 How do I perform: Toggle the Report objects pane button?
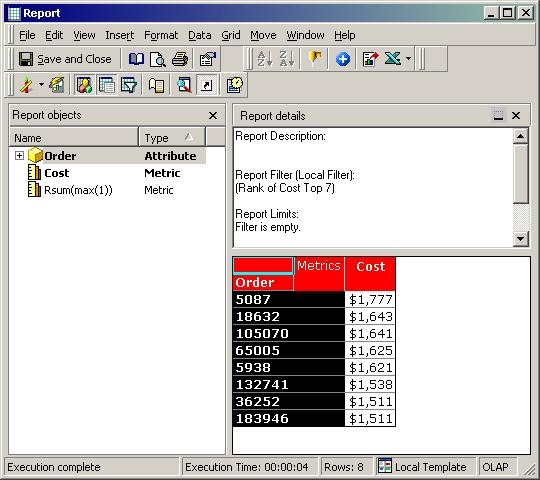click(84, 85)
